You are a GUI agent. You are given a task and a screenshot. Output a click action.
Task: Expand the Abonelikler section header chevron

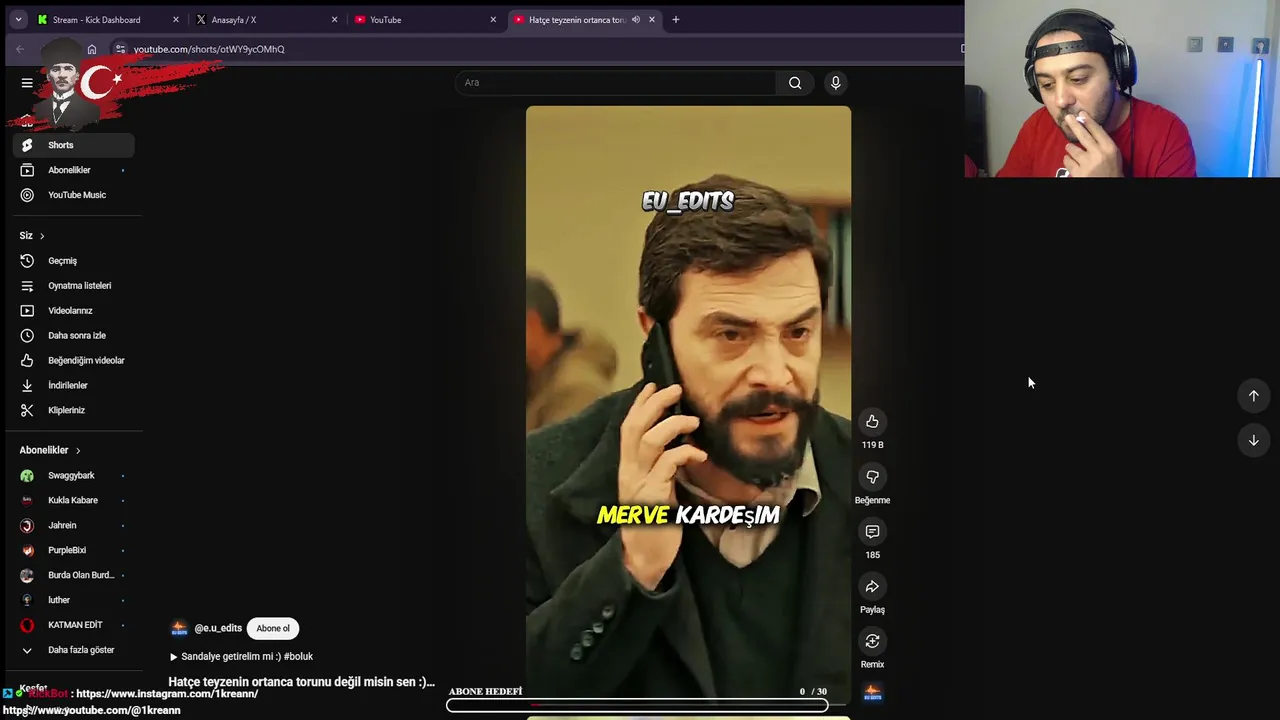click(x=78, y=451)
